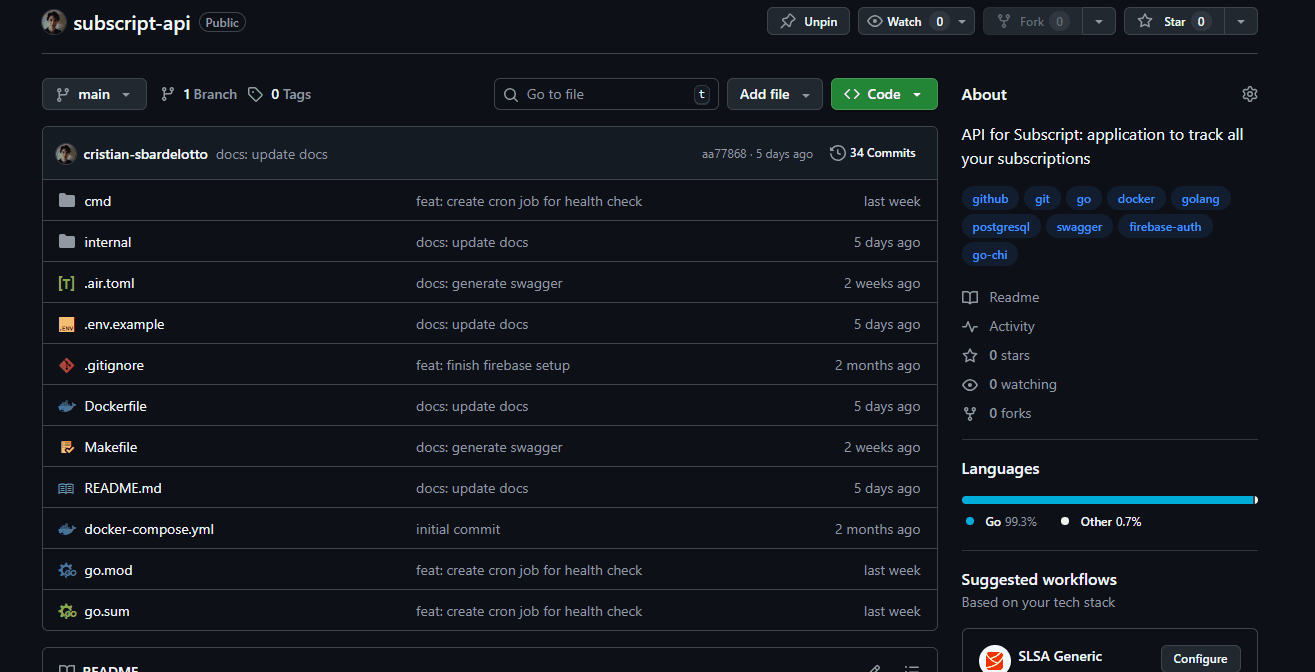Open the docker-compose.yml file
The width and height of the screenshot is (1315, 672).
pos(149,529)
